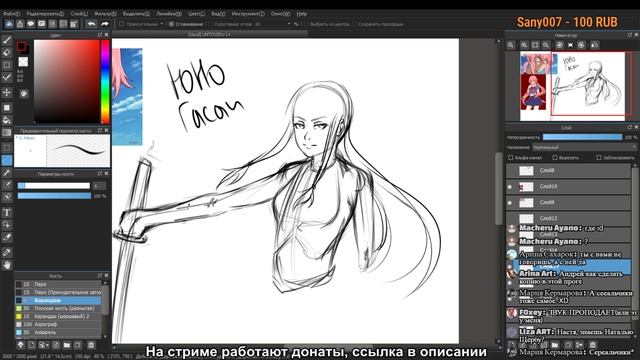
Task: Float the Navigator panel
Action: coord(629,35)
